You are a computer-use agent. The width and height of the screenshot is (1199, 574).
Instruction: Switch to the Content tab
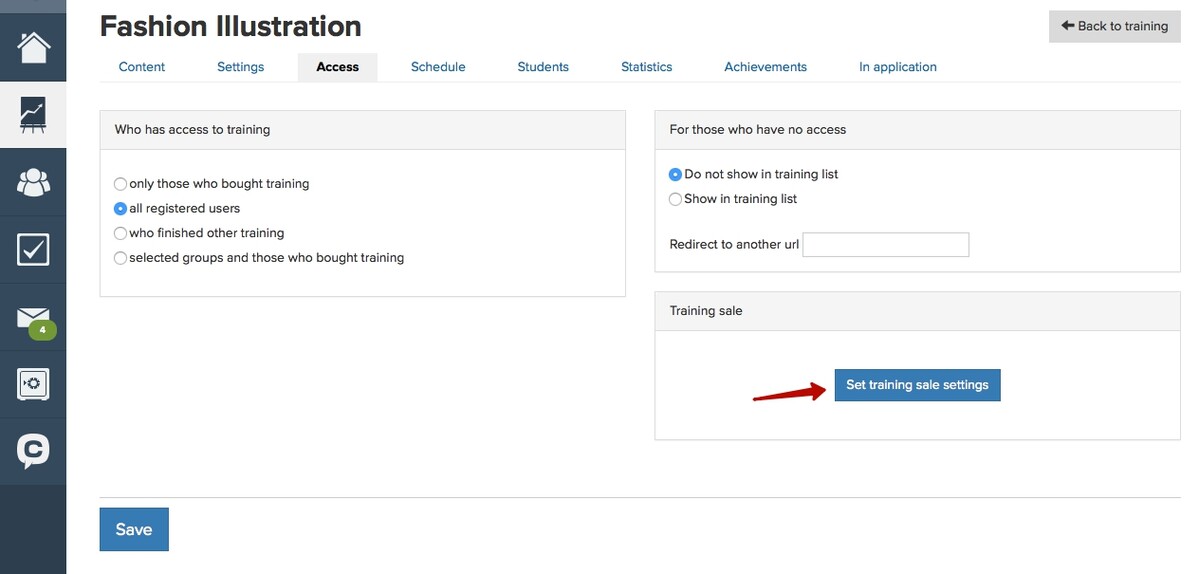(x=141, y=67)
